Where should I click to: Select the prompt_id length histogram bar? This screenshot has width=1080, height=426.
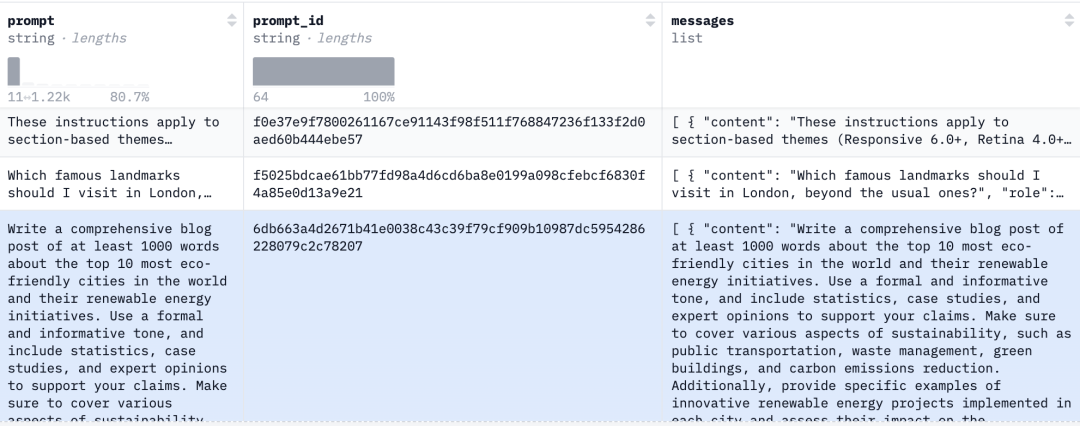(x=324, y=71)
